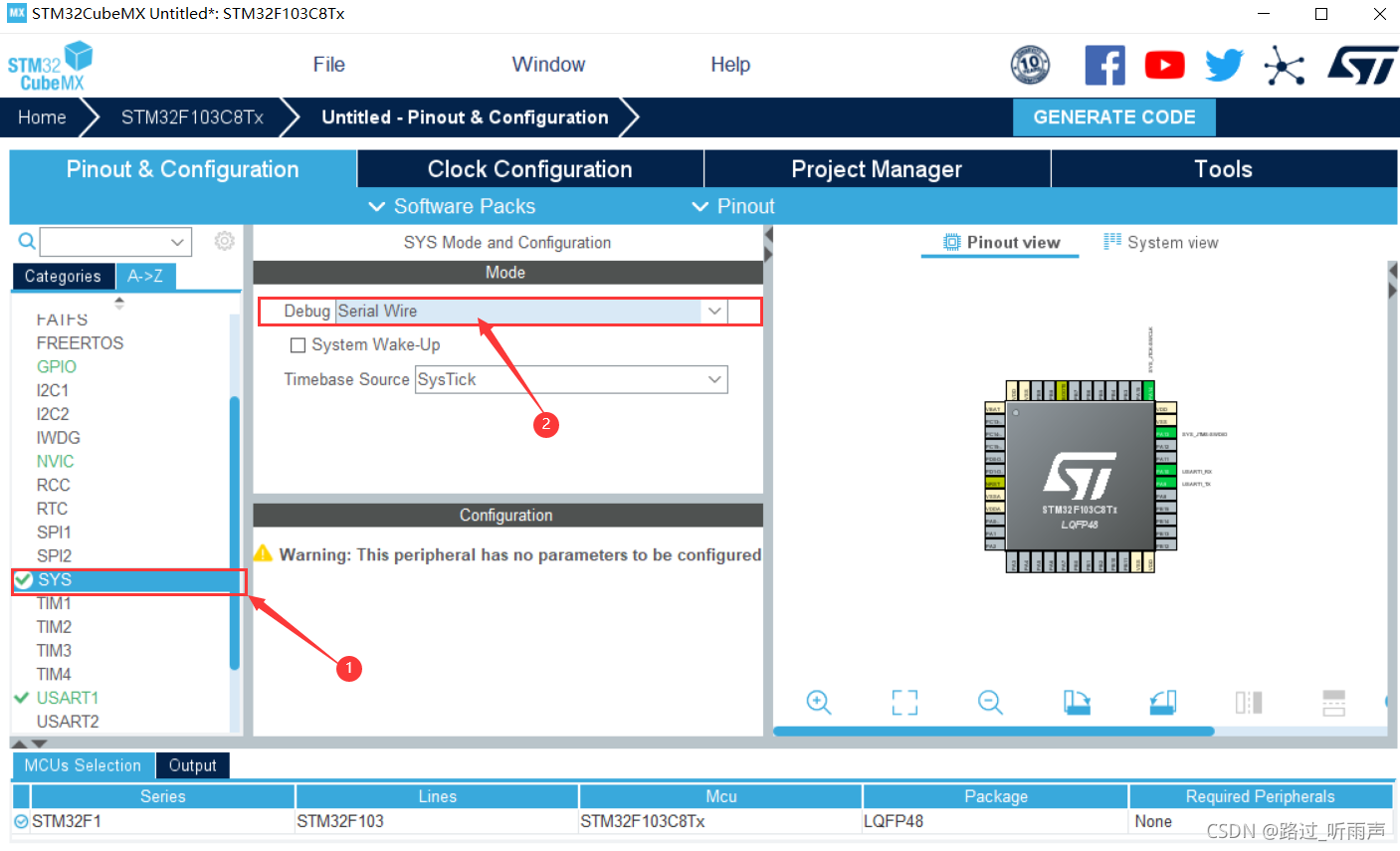Click the flip vertical view icon
The height and width of the screenshot is (851, 1400).
(x=1334, y=703)
